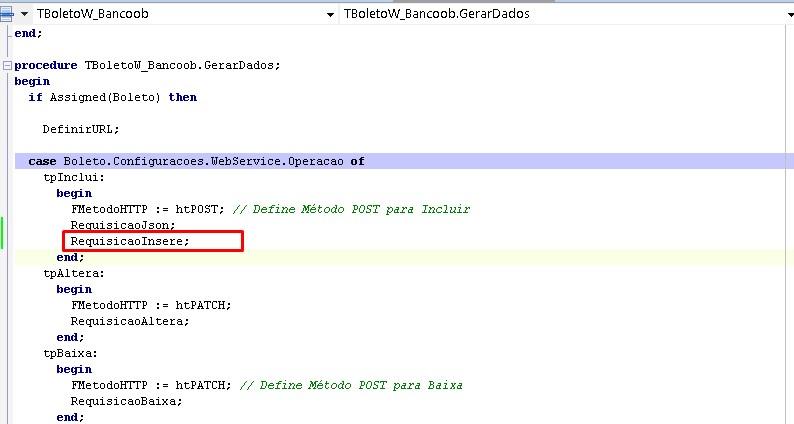
Task: Open the small arrow next to TBoletoW_Bancoob
Action: tap(24, 14)
